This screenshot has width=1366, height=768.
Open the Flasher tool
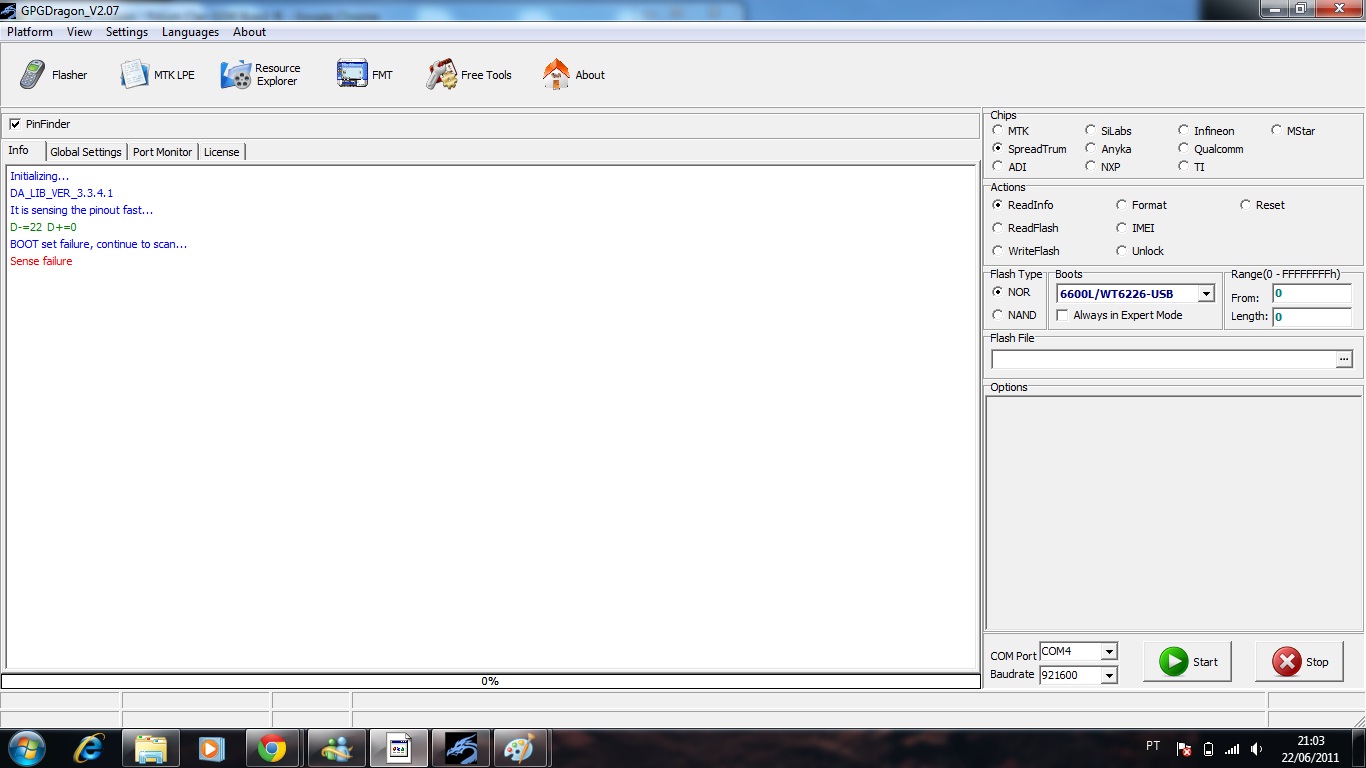click(x=54, y=75)
